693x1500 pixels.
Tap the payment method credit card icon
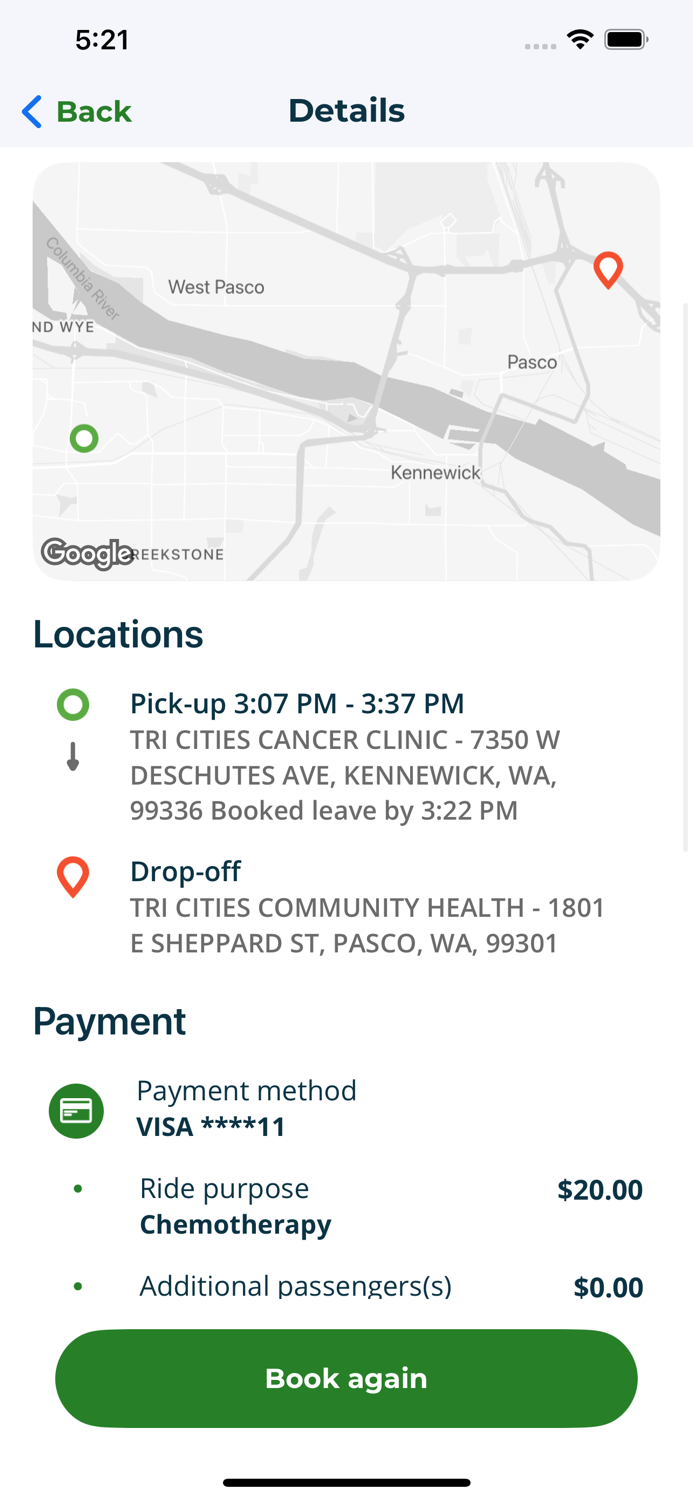tap(76, 1110)
